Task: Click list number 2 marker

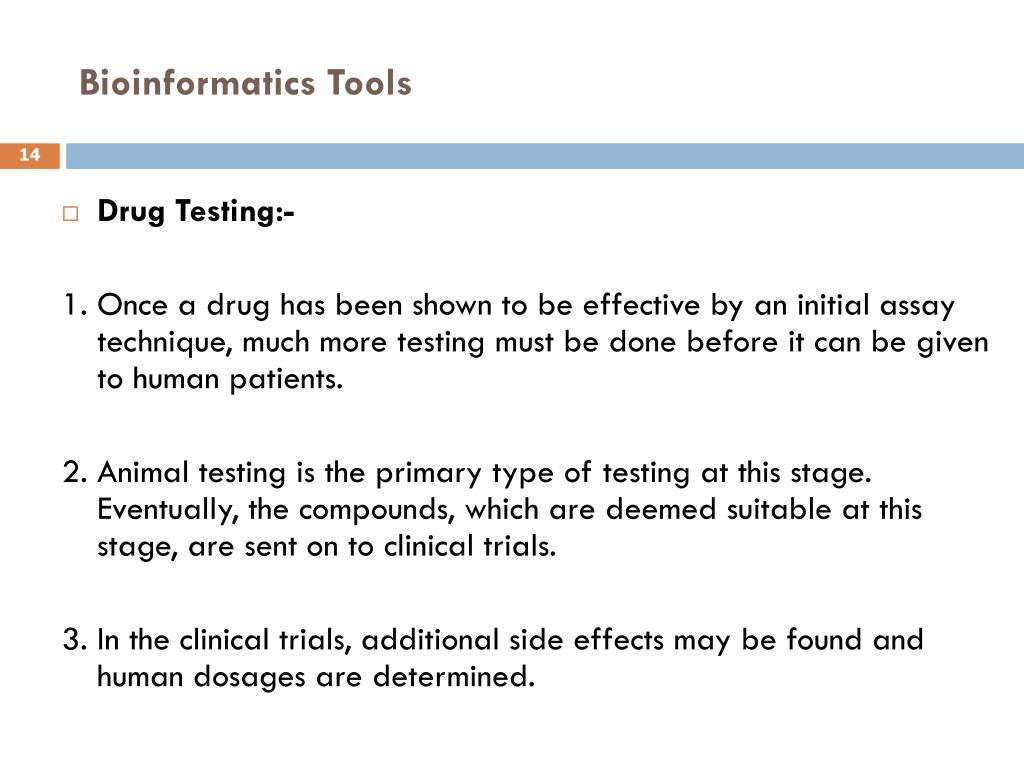Action: (x=74, y=472)
